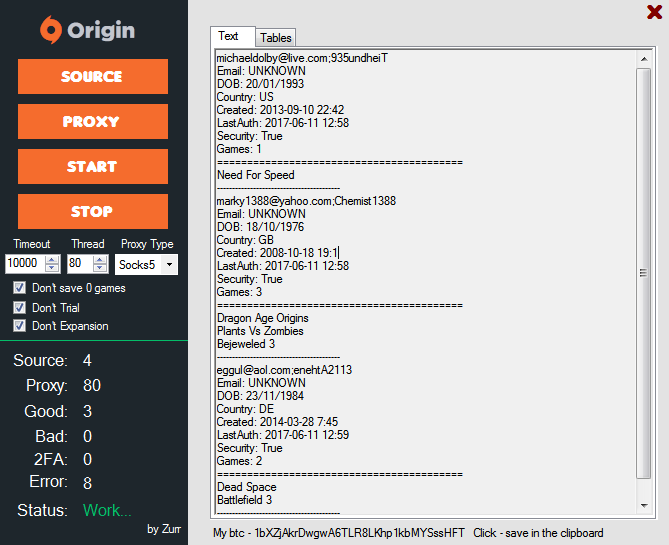
Task: Close the window with the red X
Action: 654,12
